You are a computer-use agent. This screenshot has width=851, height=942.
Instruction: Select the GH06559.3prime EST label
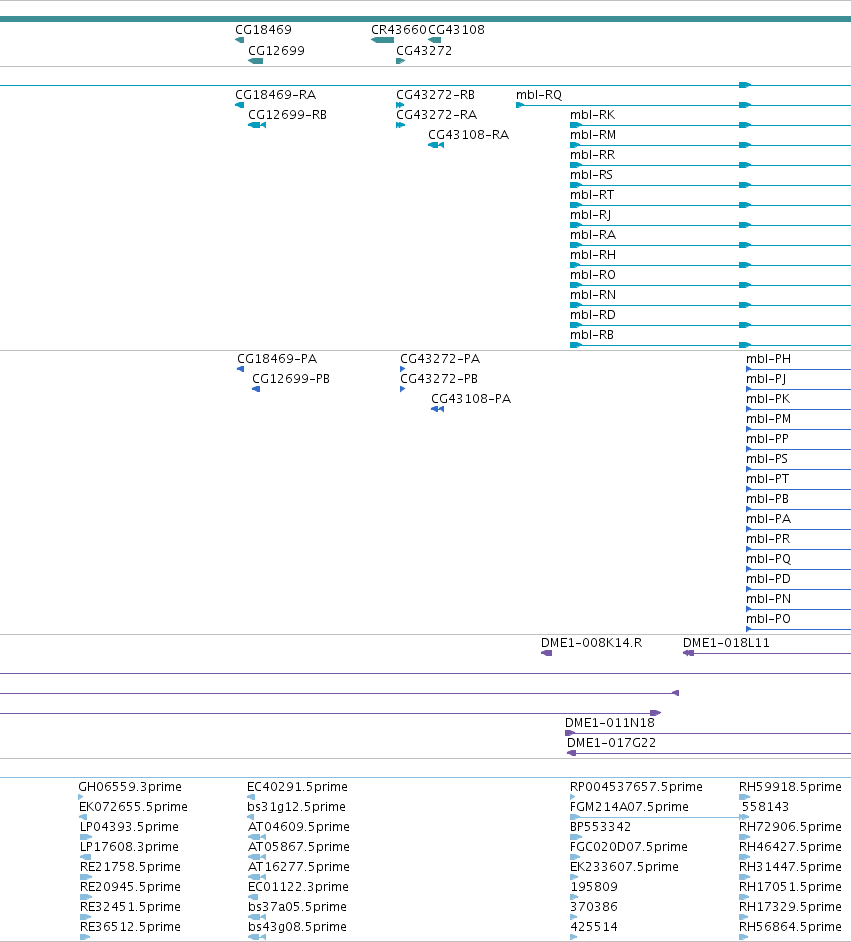pyautogui.click(x=130, y=786)
